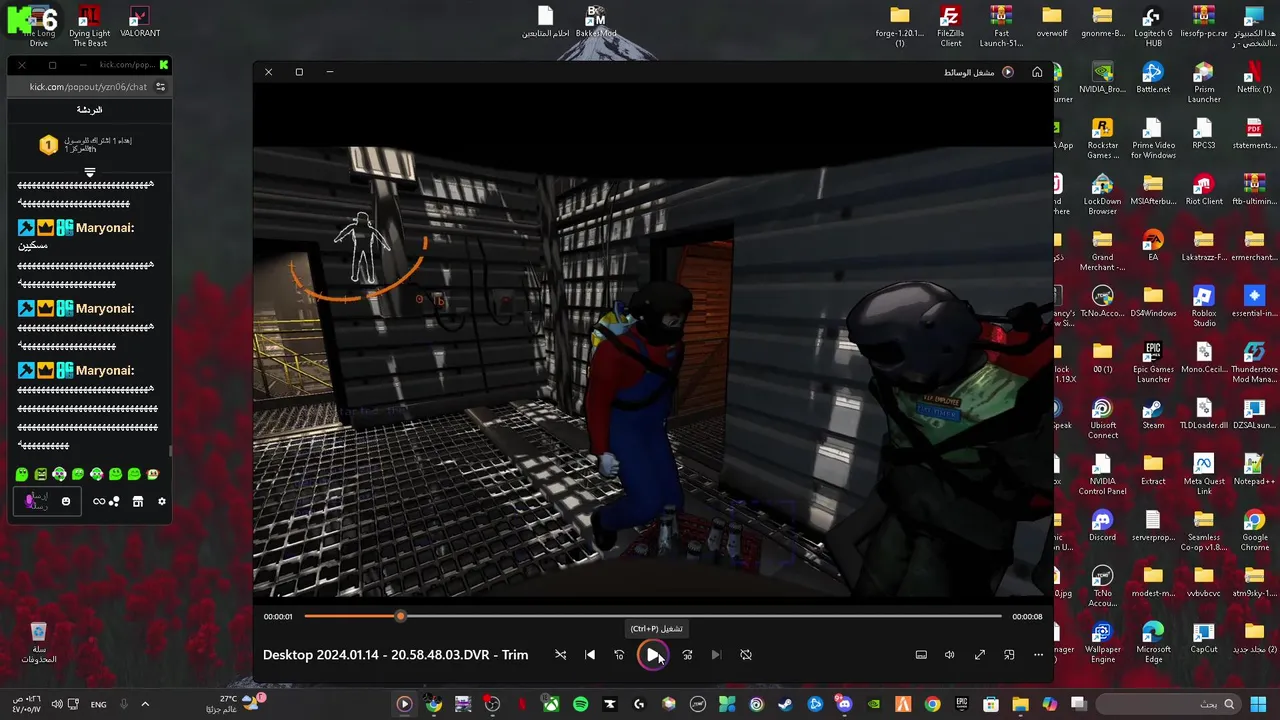Screen dimensions: 1280x720
Task: Open NVIDIA Control Panel desktop icon
Action: coord(1103,474)
